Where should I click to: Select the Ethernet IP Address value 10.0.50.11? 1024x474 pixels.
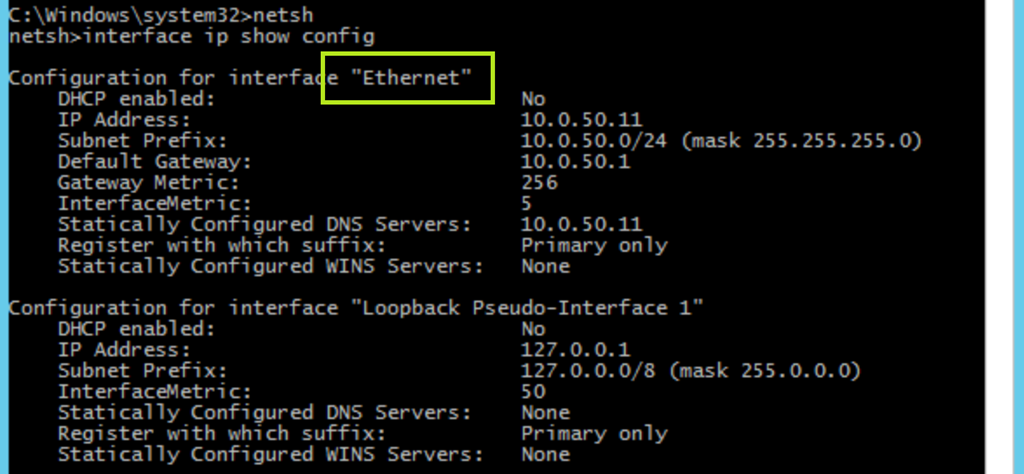(x=582, y=120)
